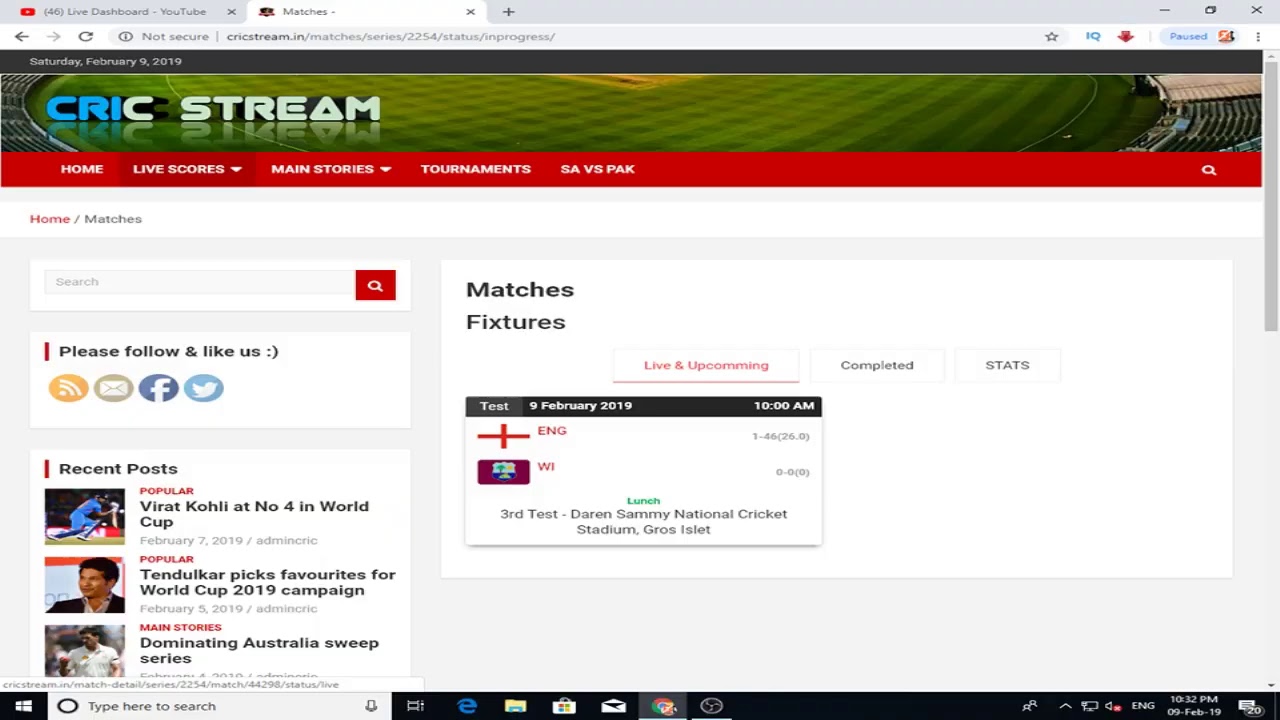The image size is (1280, 720).
Task: Switch to the STATS tab
Action: (x=1007, y=365)
